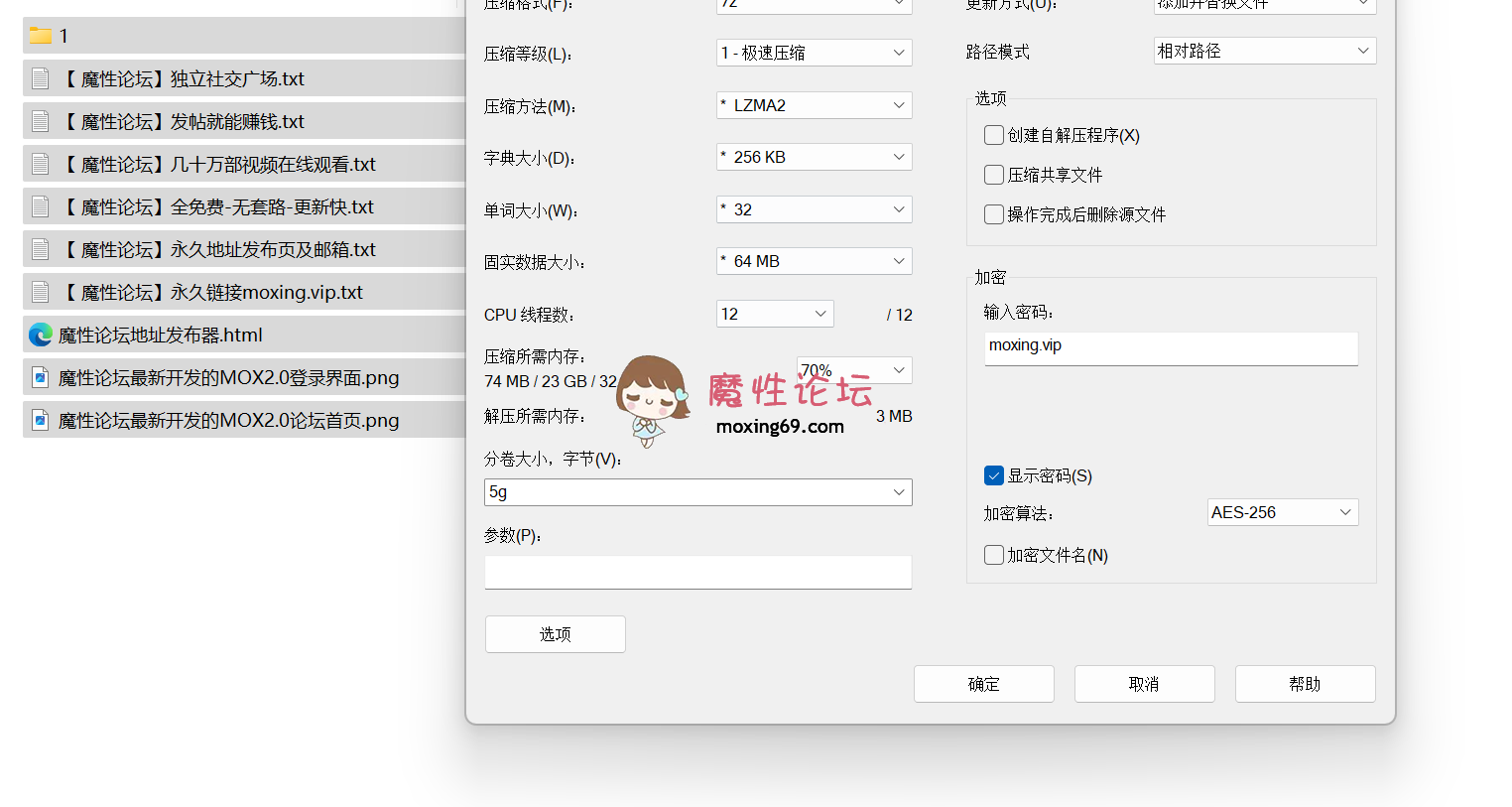
Task: Uncheck 显示密码(S) checkbox
Action: pos(994,475)
